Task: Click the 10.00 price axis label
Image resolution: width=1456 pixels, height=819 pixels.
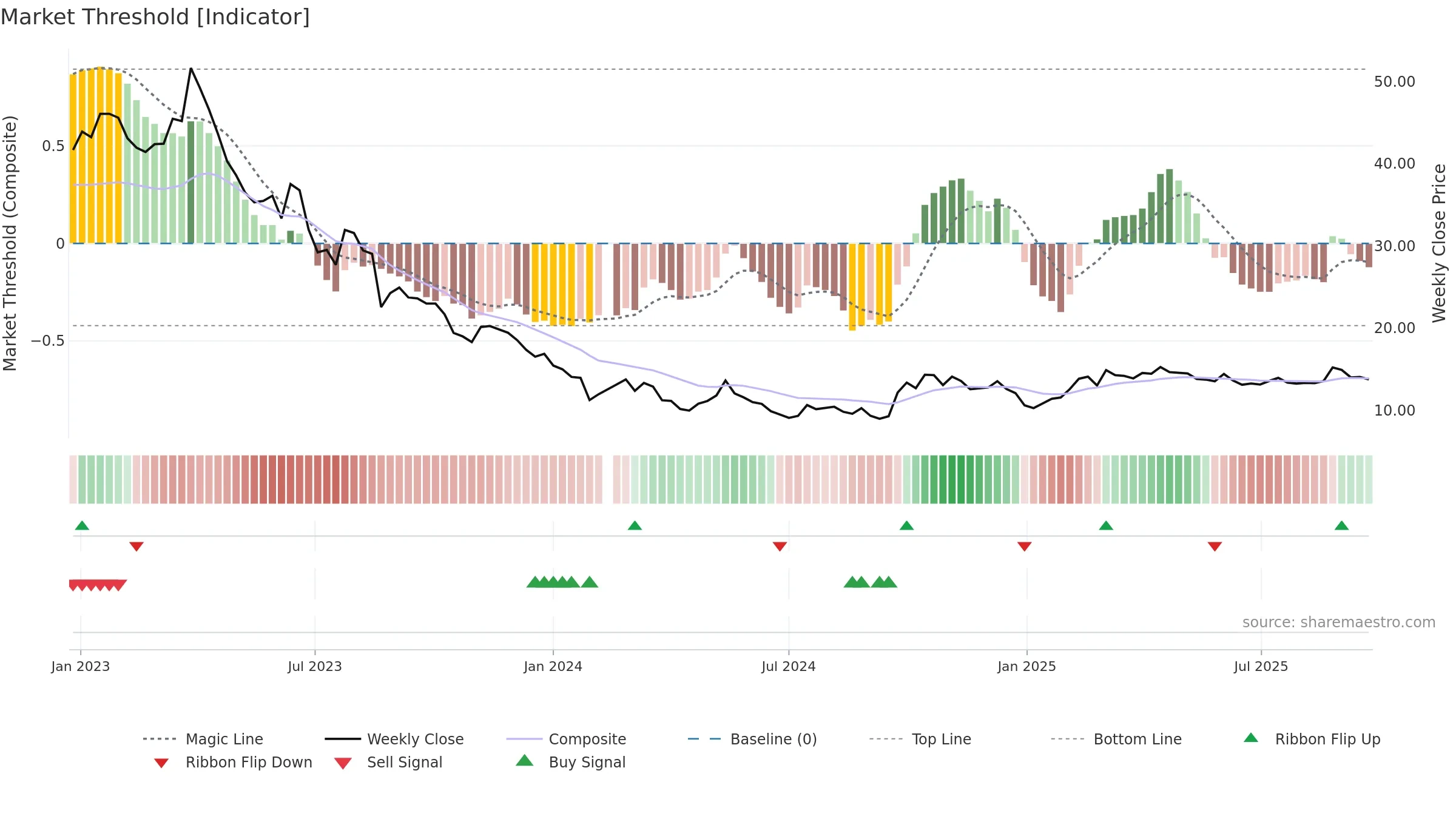Action: 1394,410
